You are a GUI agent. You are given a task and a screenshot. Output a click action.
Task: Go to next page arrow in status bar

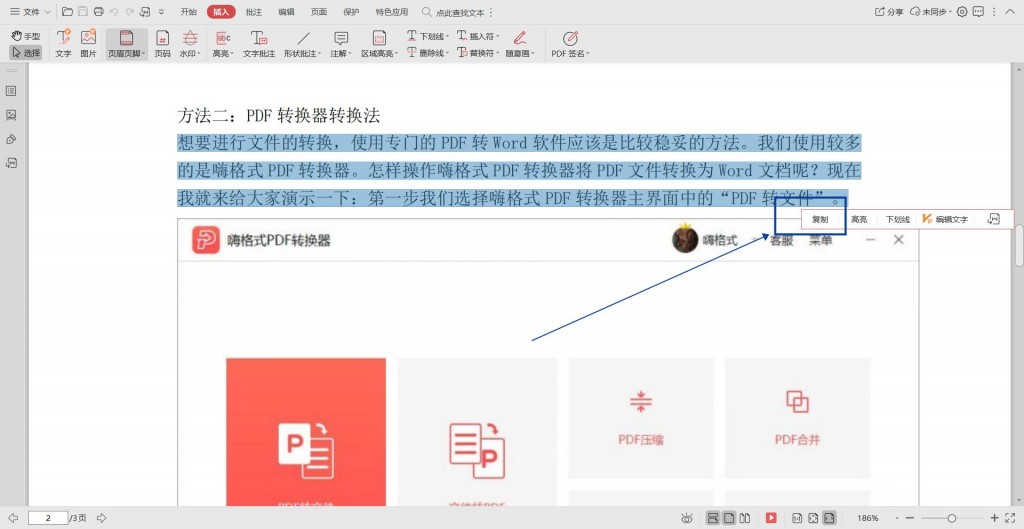pos(101,518)
